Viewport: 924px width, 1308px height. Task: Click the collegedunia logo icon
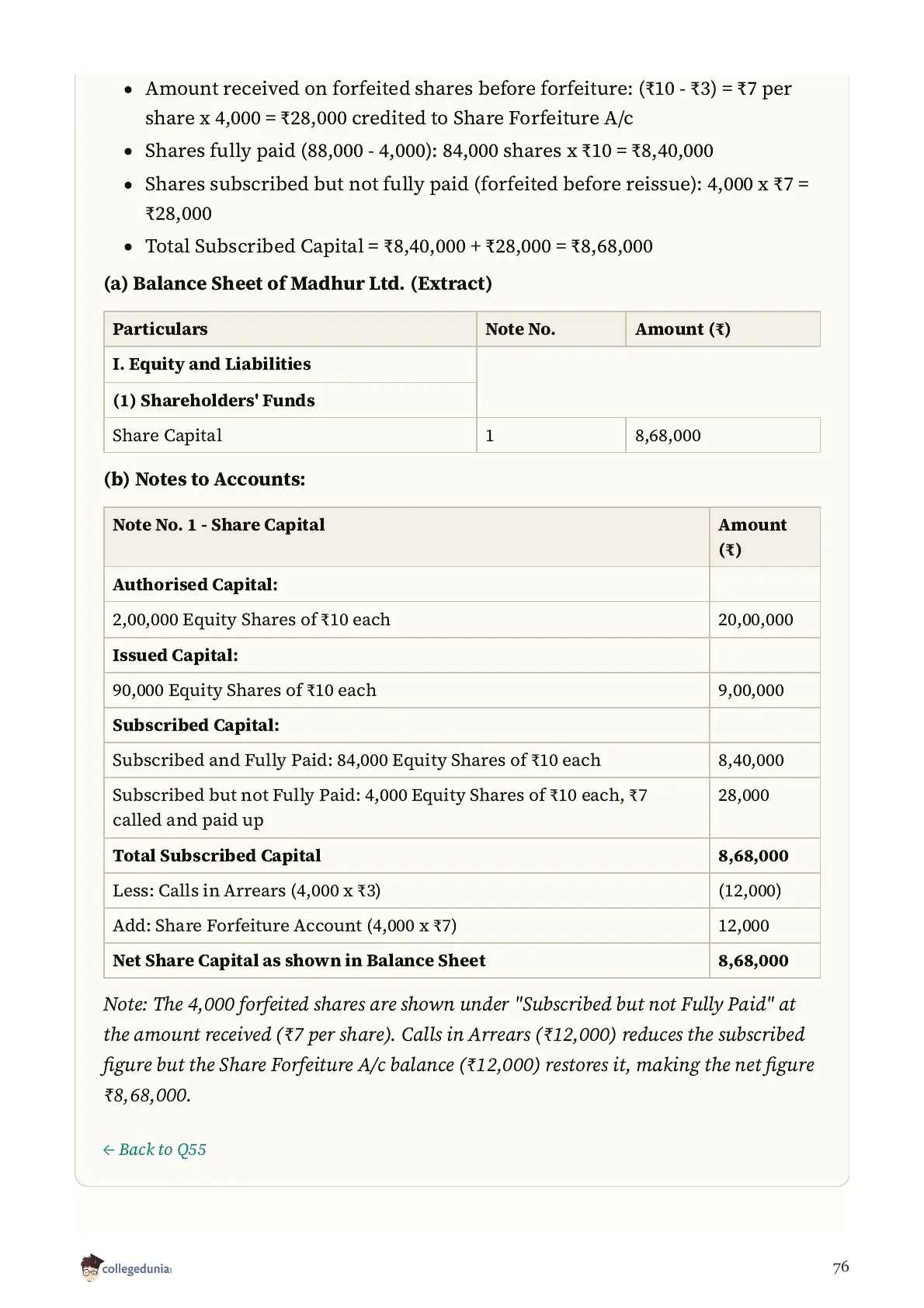point(91,1268)
